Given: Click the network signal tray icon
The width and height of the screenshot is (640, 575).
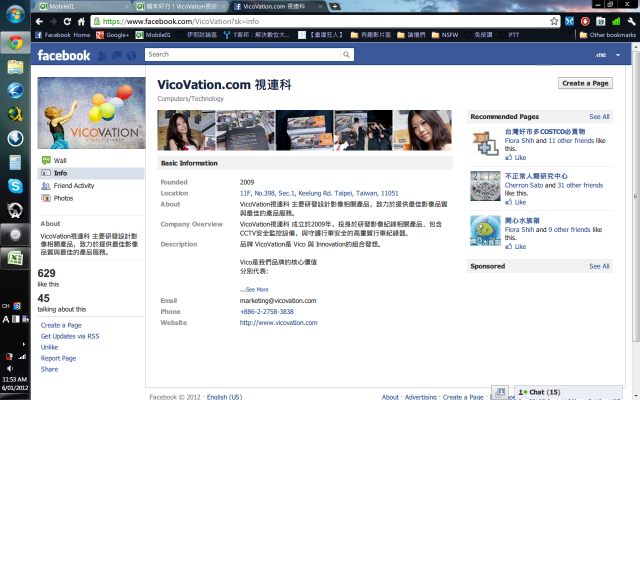Looking at the screenshot, I should click(x=22, y=357).
